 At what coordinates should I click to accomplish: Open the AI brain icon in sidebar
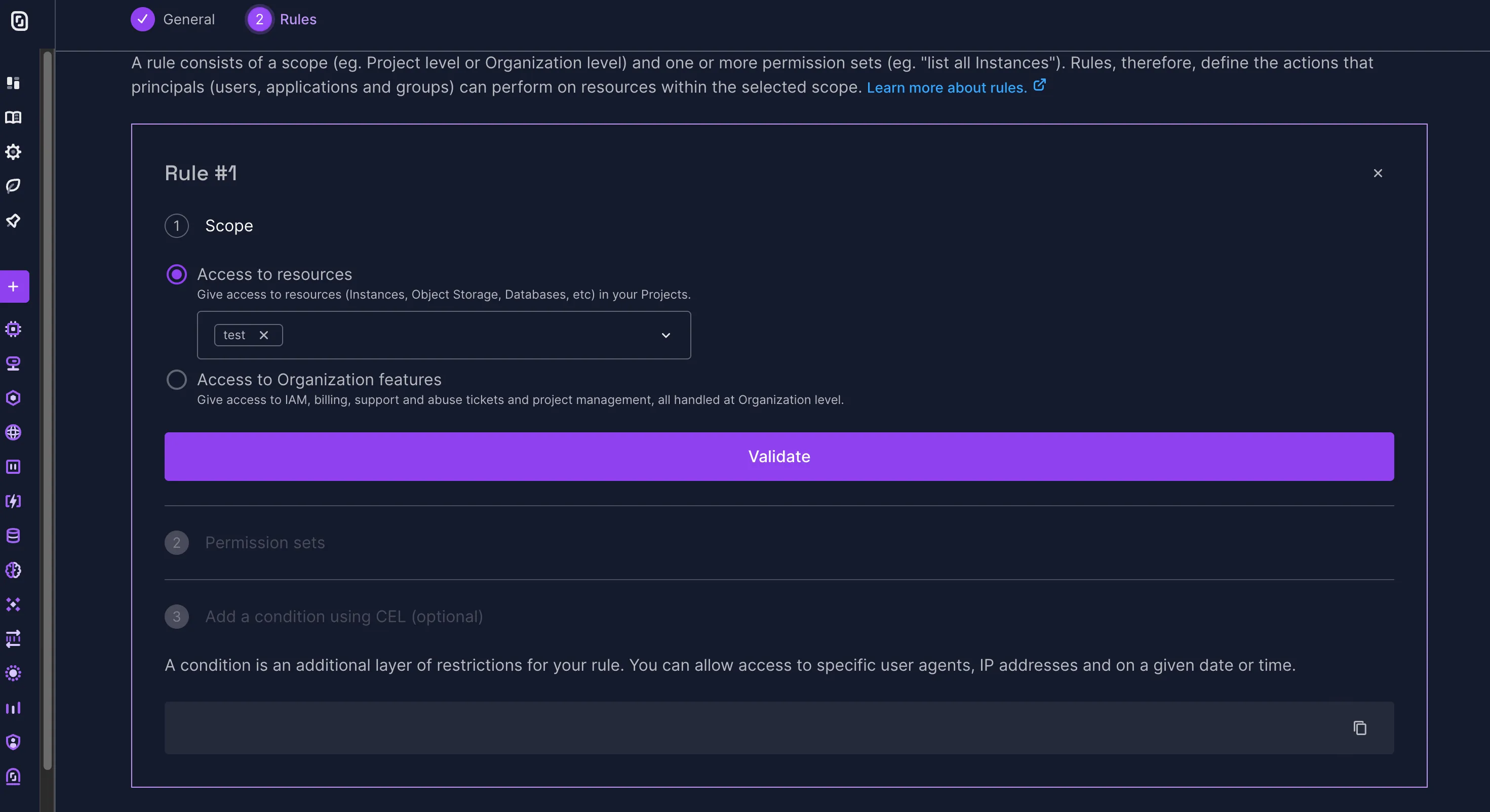pyautogui.click(x=13, y=570)
